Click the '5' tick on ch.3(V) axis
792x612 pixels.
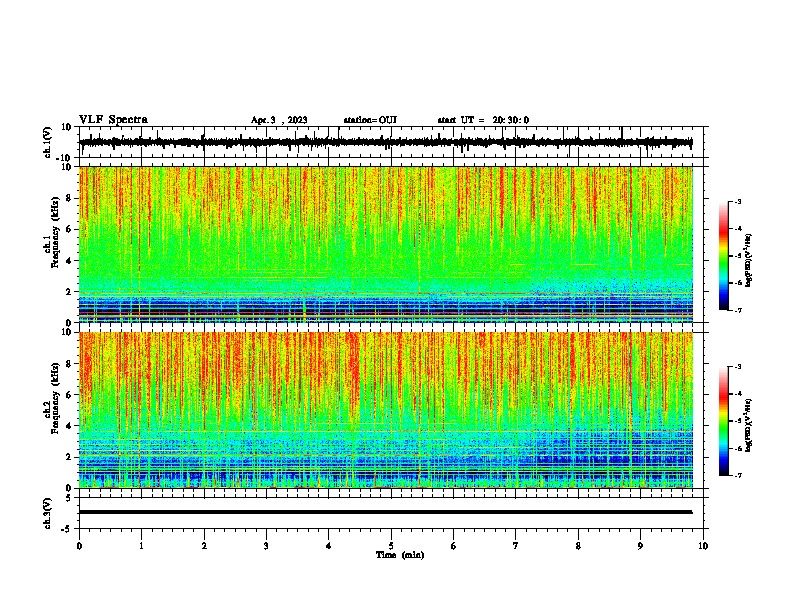click(x=69, y=497)
